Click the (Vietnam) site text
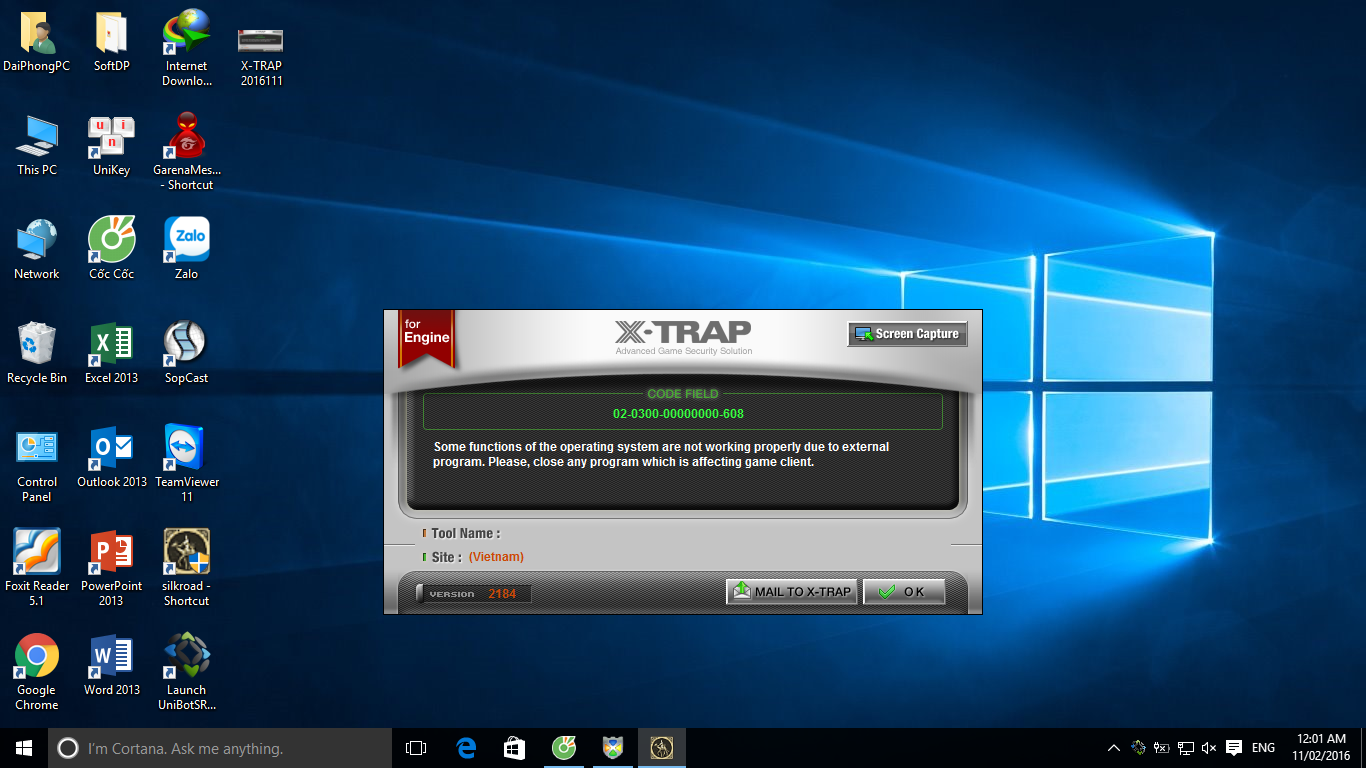Screen dimensions: 1366x768 pos(496,557)
